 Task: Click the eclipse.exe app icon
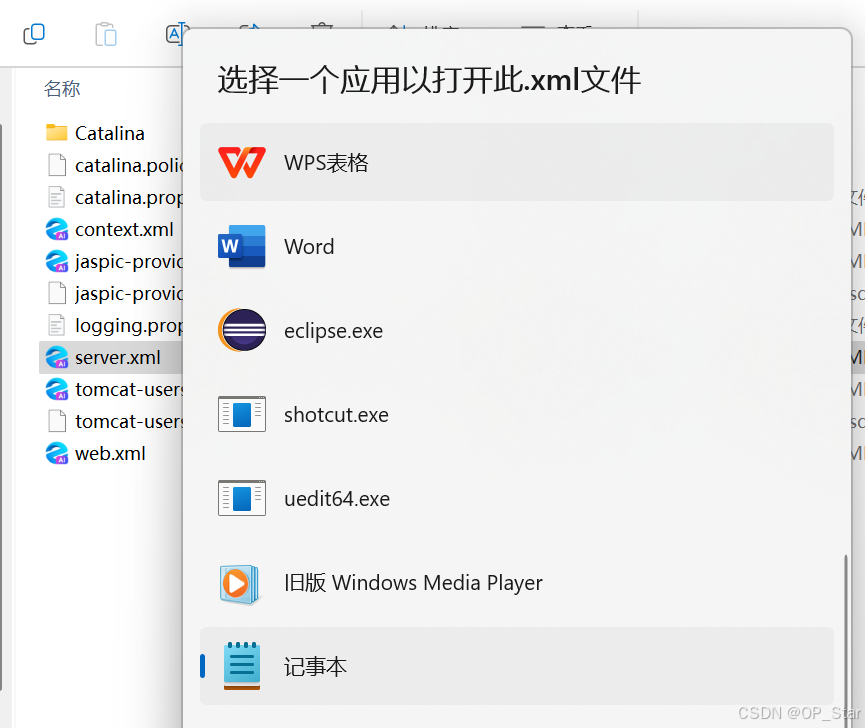[x=242, y=330]
